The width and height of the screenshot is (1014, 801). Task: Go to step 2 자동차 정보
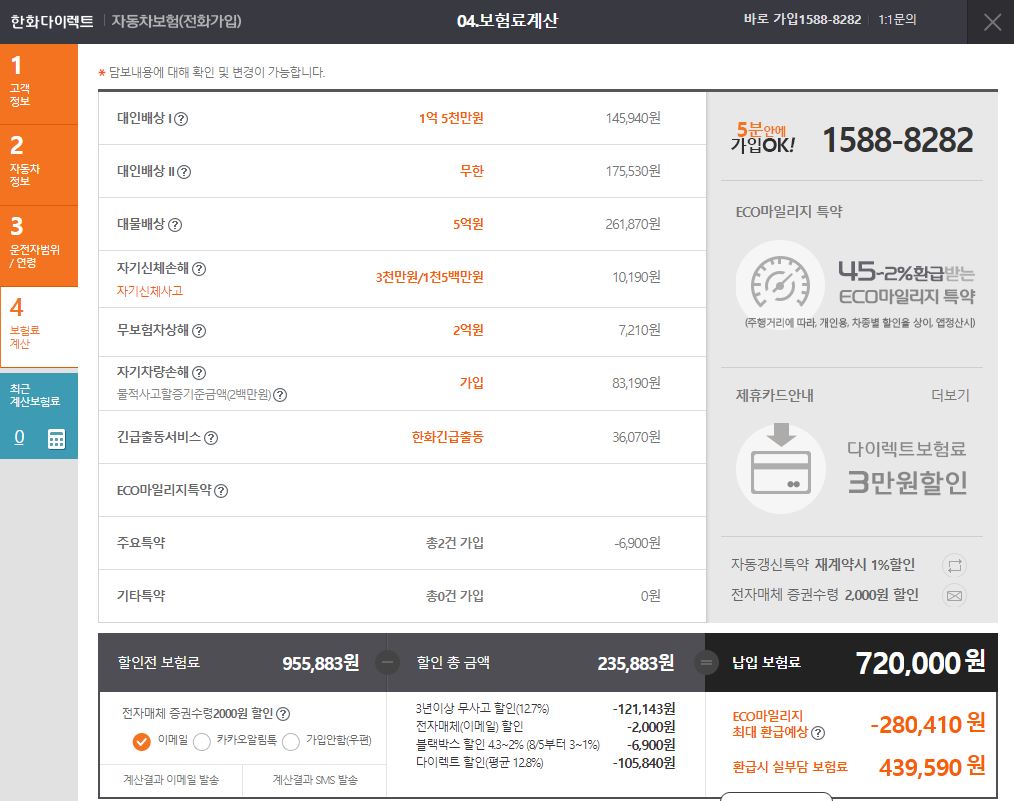(x=39, y=166)
